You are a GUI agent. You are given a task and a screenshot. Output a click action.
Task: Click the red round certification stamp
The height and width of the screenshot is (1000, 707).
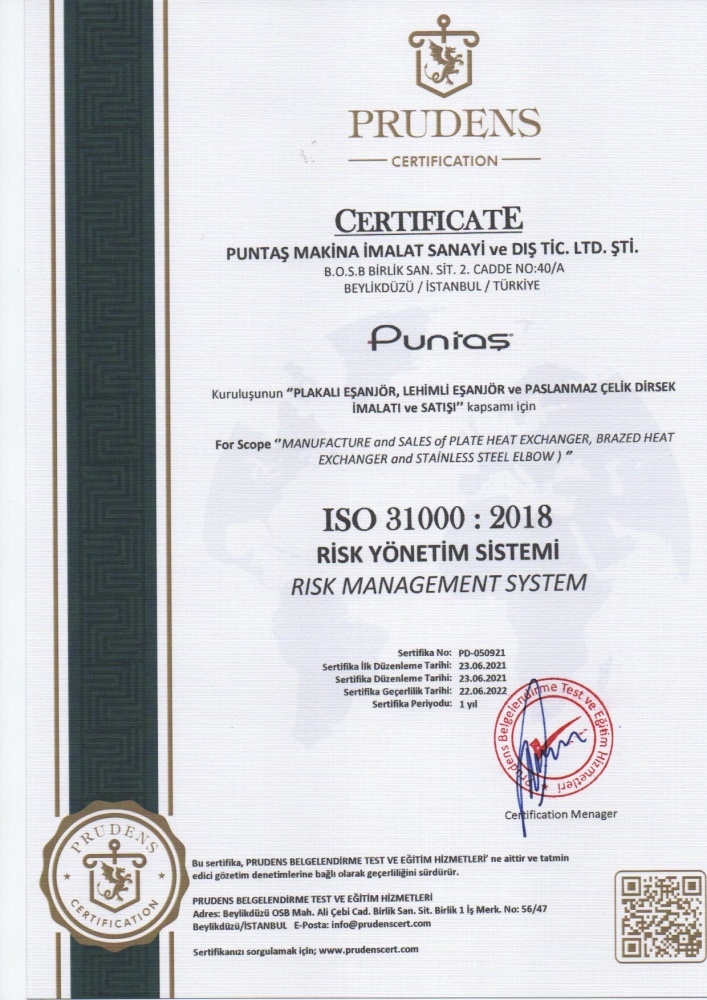coord(553,738)
